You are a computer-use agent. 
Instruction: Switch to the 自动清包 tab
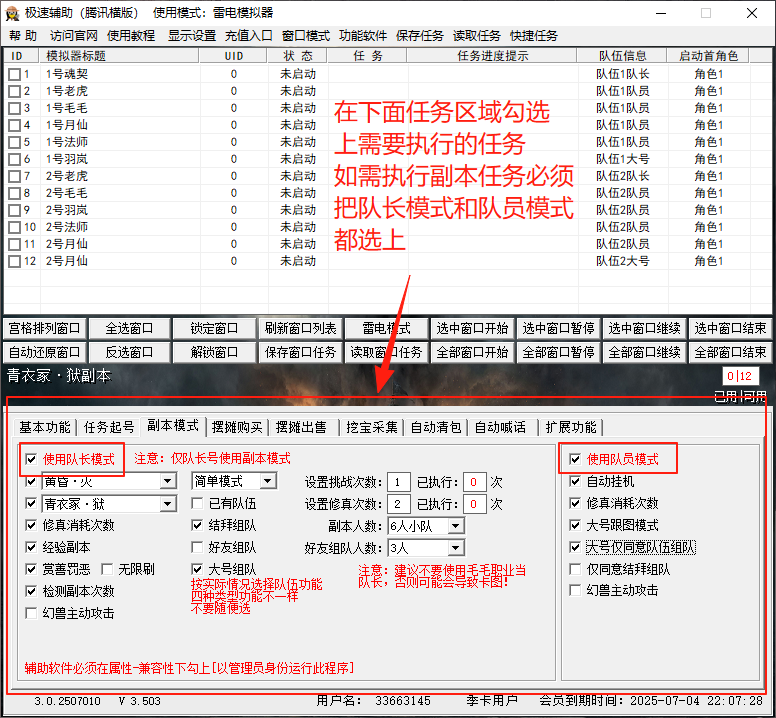pos(436,427)
